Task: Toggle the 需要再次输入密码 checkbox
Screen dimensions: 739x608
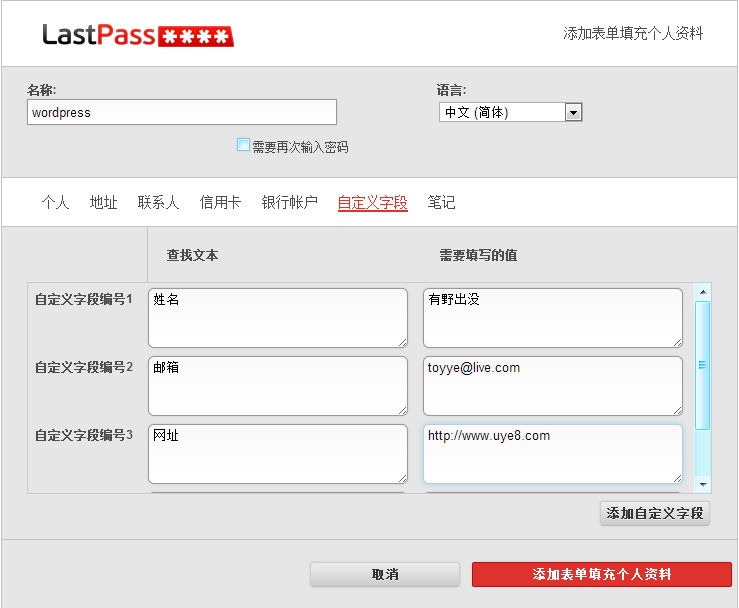Action: [243, 145]
